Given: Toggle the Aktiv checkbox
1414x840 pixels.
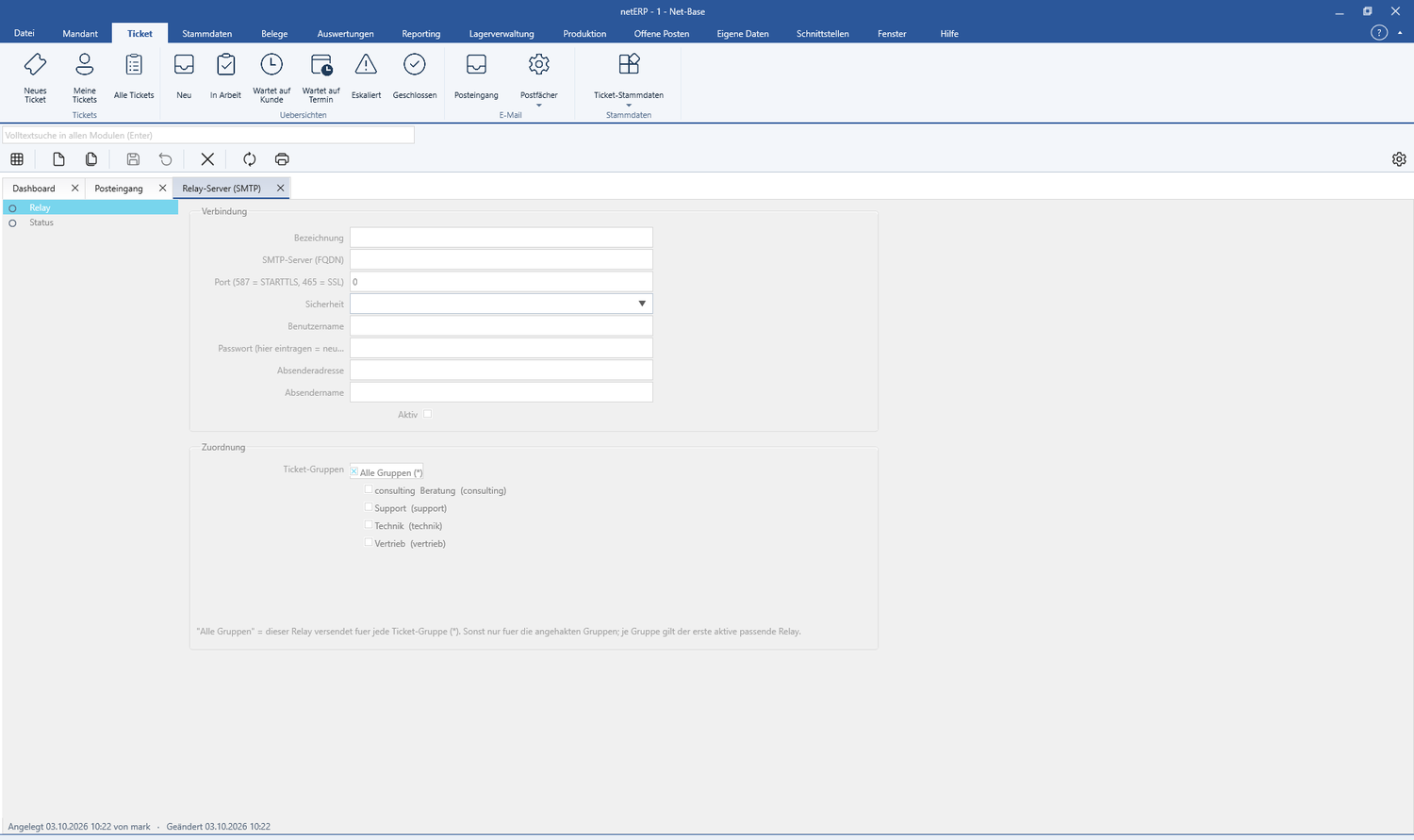Looking at the screenshot, I should point(427,414).
